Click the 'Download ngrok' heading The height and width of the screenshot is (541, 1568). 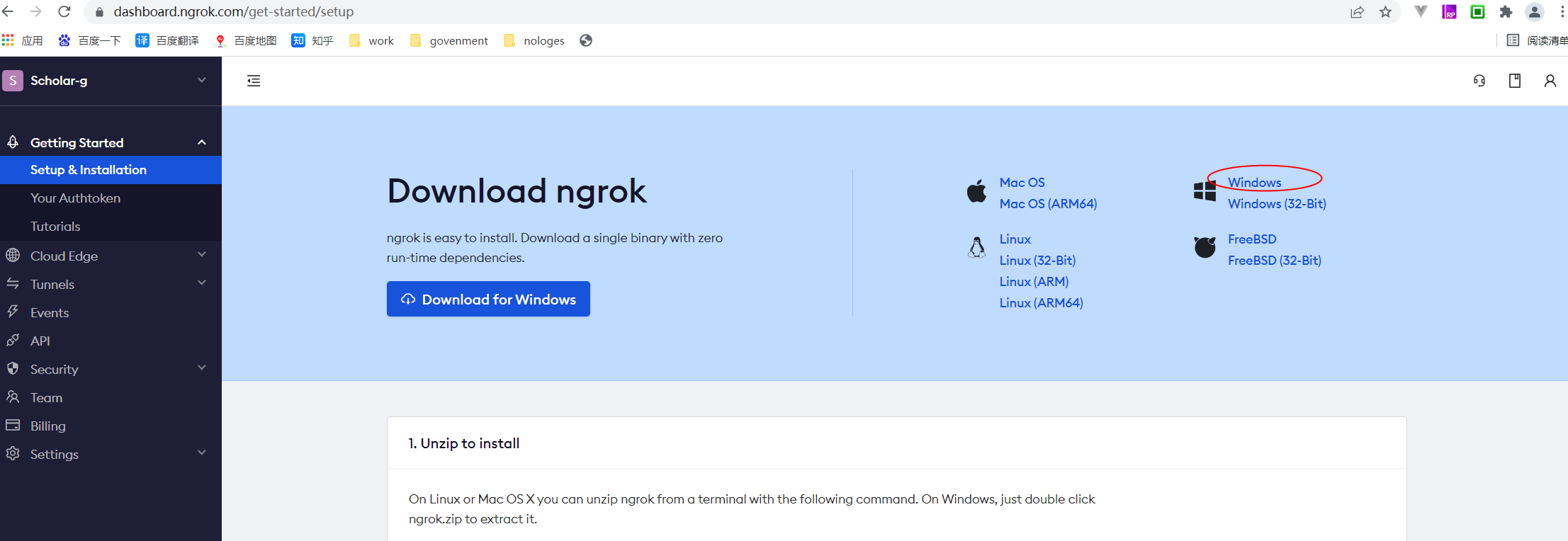pyautogui.click(x=517, y=191)
